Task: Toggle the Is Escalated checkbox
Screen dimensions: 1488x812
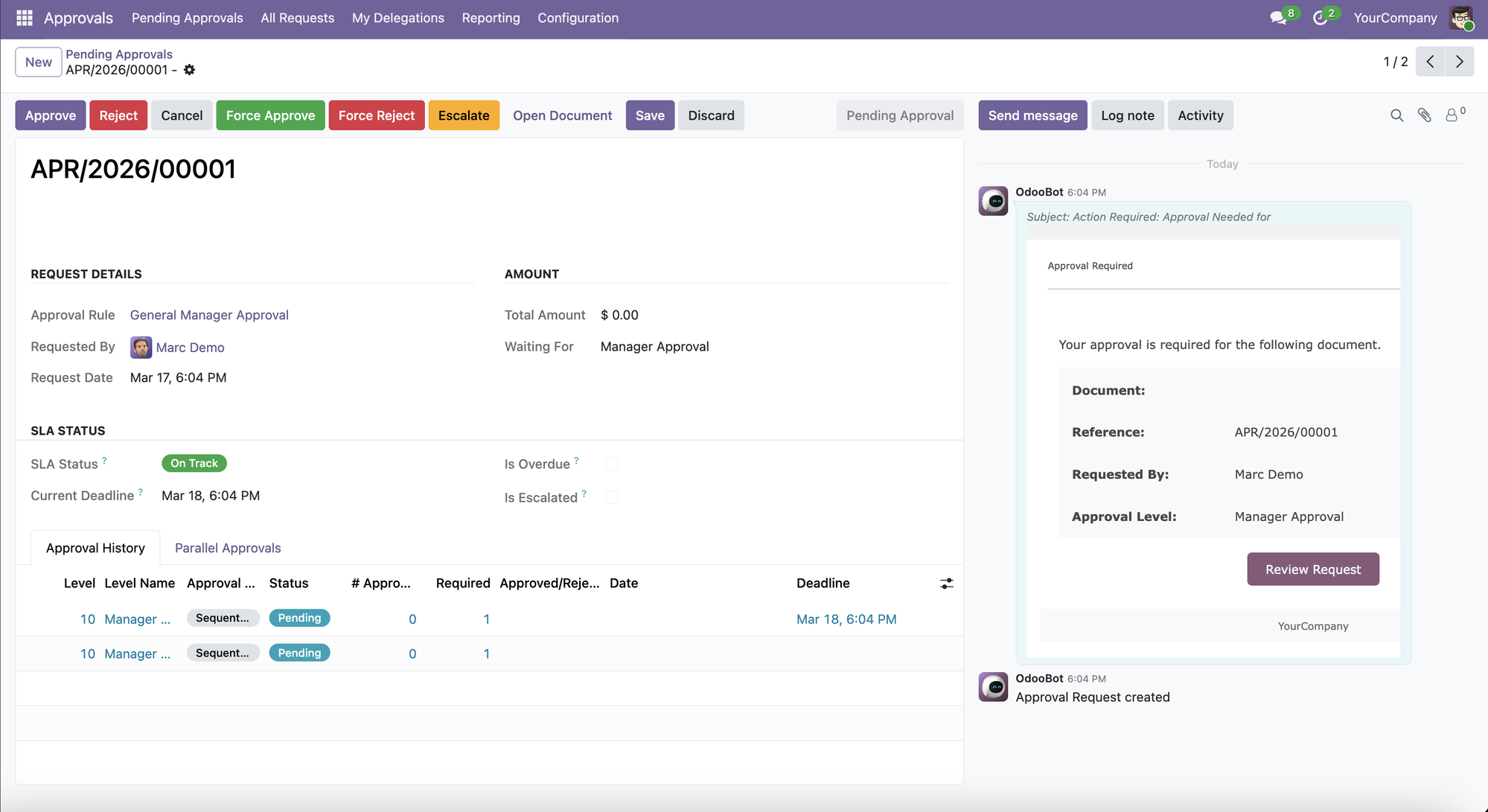Action: [x=612, y=497]
